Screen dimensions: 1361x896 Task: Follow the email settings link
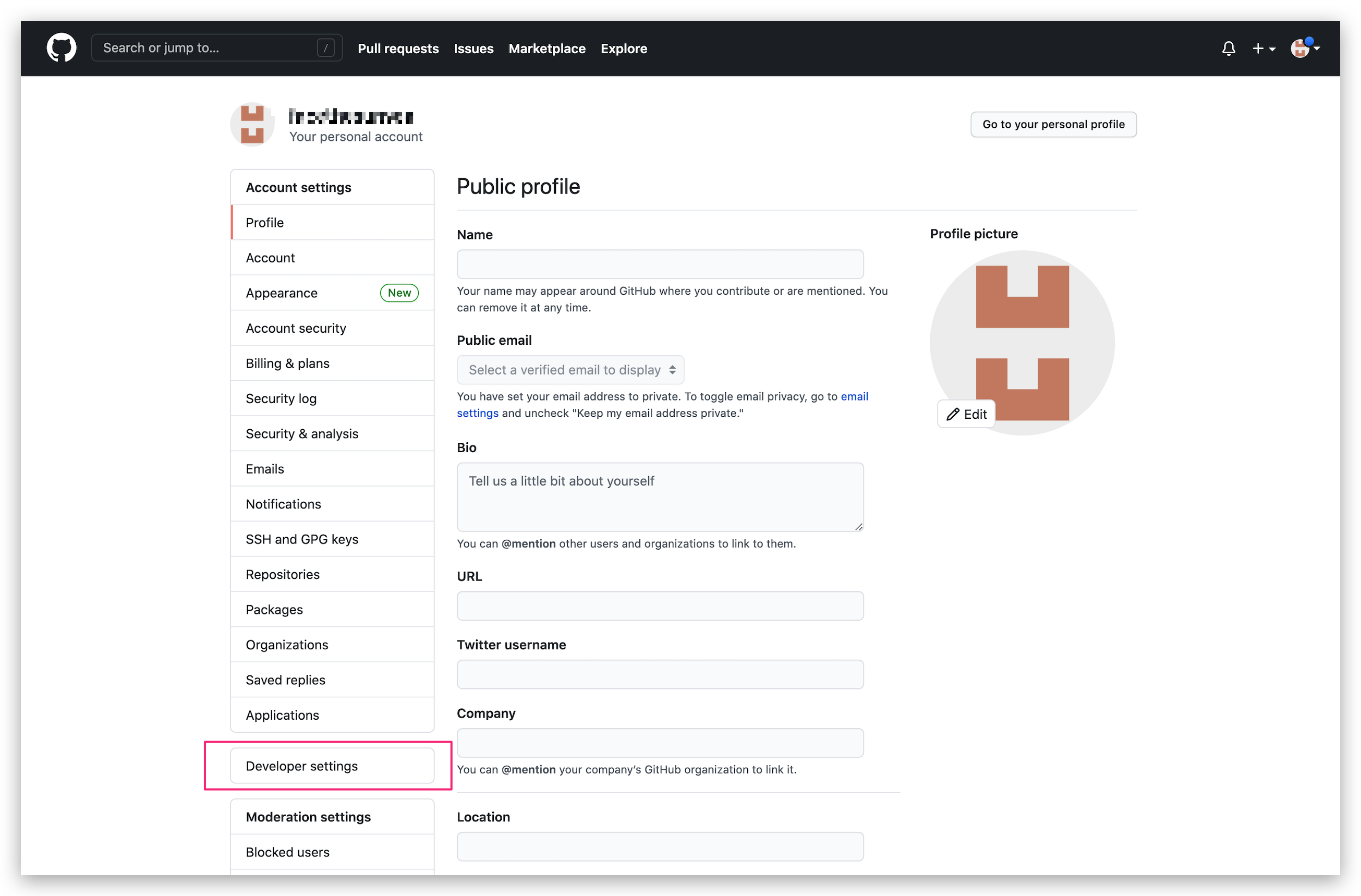coord(854,396)
